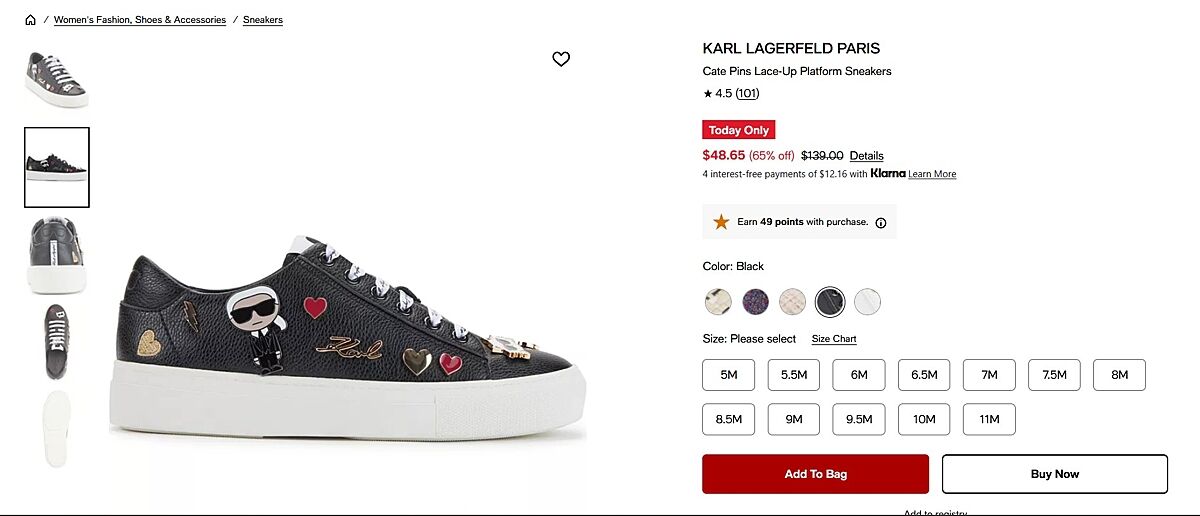1200x516 pixels.
Task: Click Add To Bag button
Action: (815, 474)
